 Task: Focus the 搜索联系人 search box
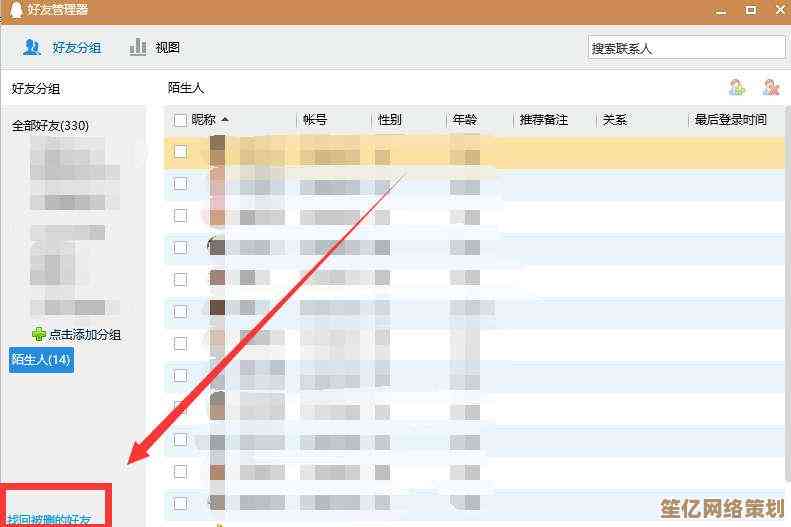tap(685, 48)
